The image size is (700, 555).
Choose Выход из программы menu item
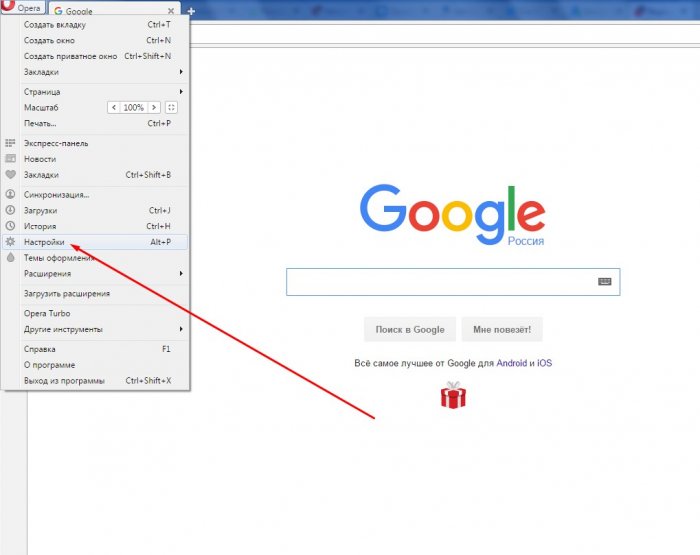pos(63,381)
